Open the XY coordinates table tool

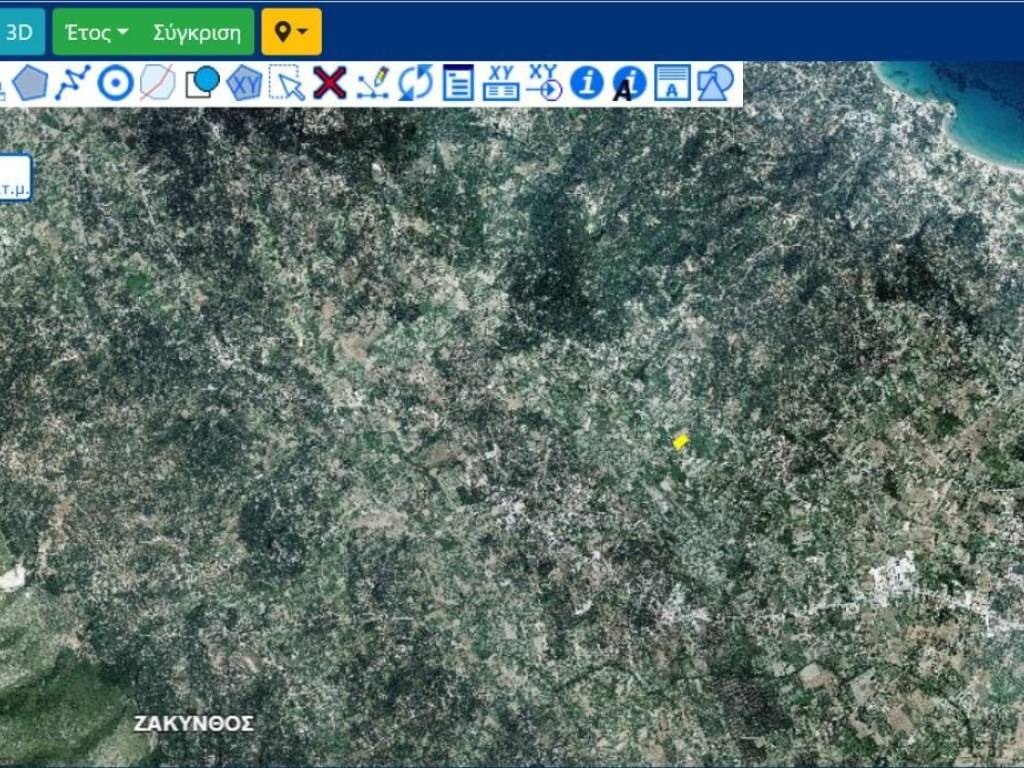501,83
